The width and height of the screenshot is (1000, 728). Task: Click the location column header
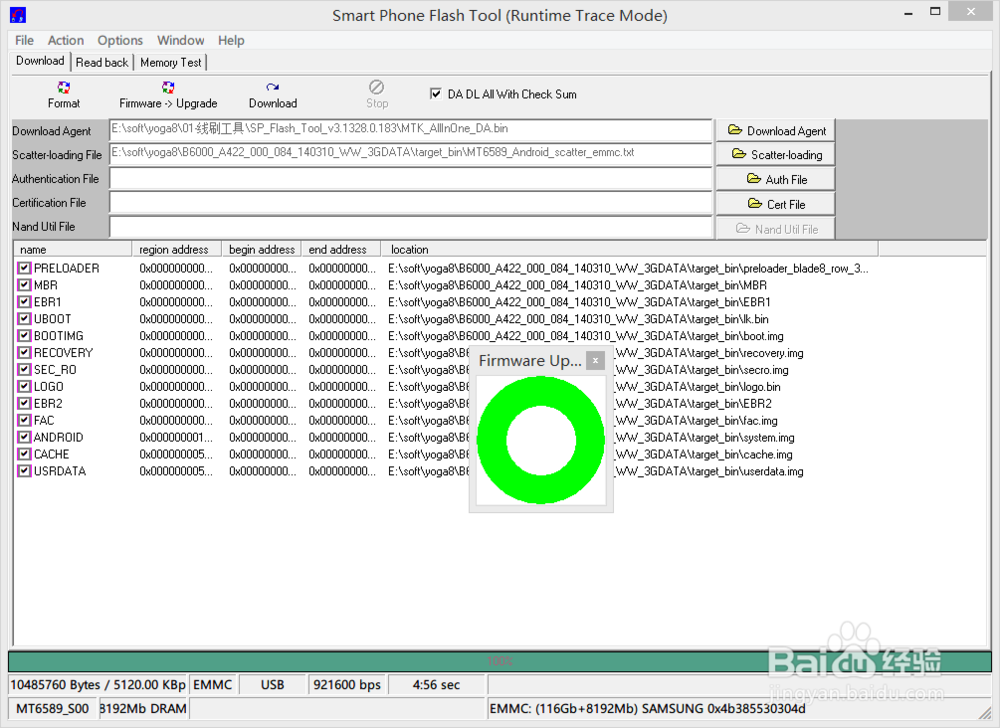click(x=629, y=249)
